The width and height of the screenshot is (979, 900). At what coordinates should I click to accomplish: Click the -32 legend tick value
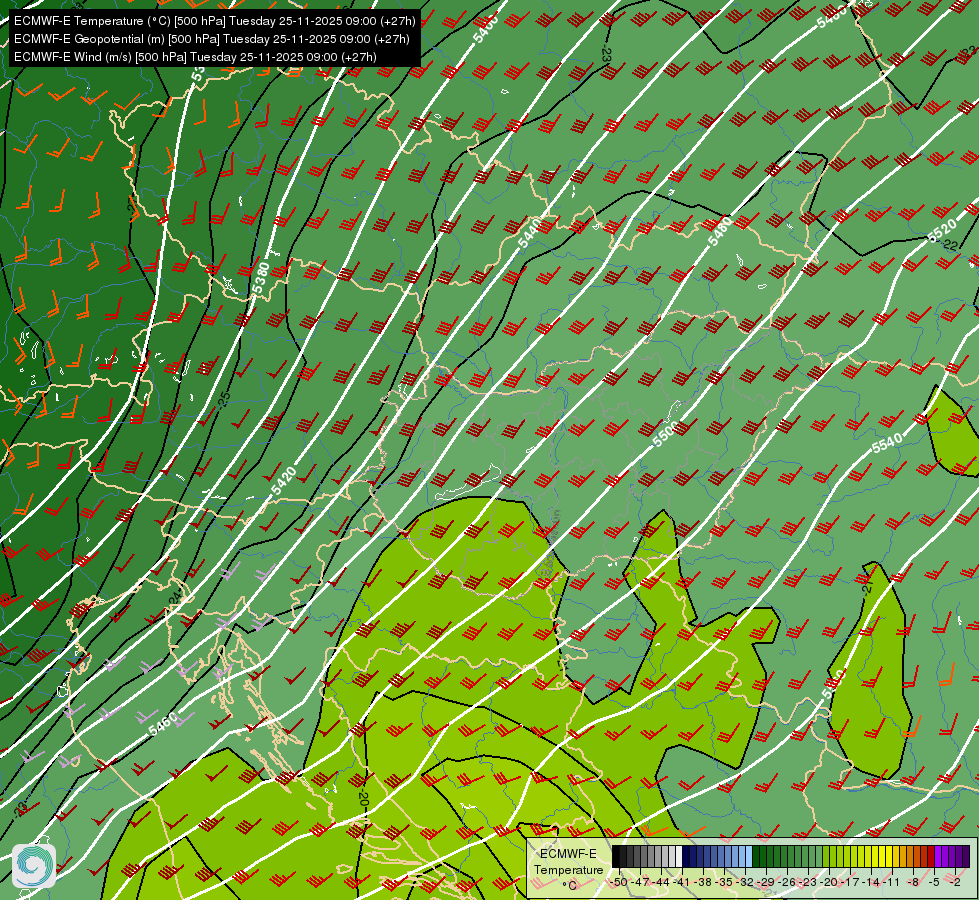[745, 882]
